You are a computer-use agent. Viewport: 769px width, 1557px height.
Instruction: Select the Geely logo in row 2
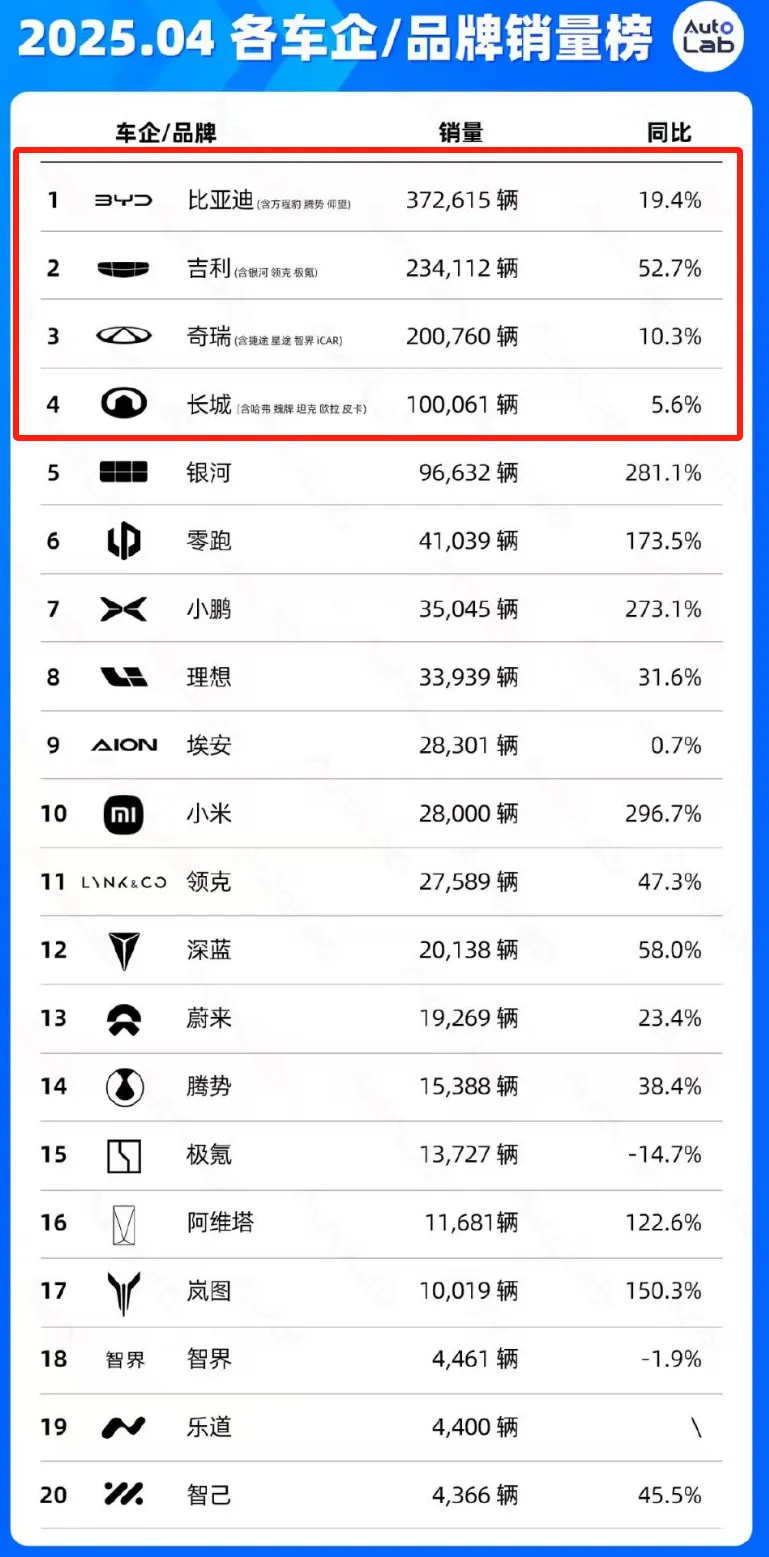point(123,268)
